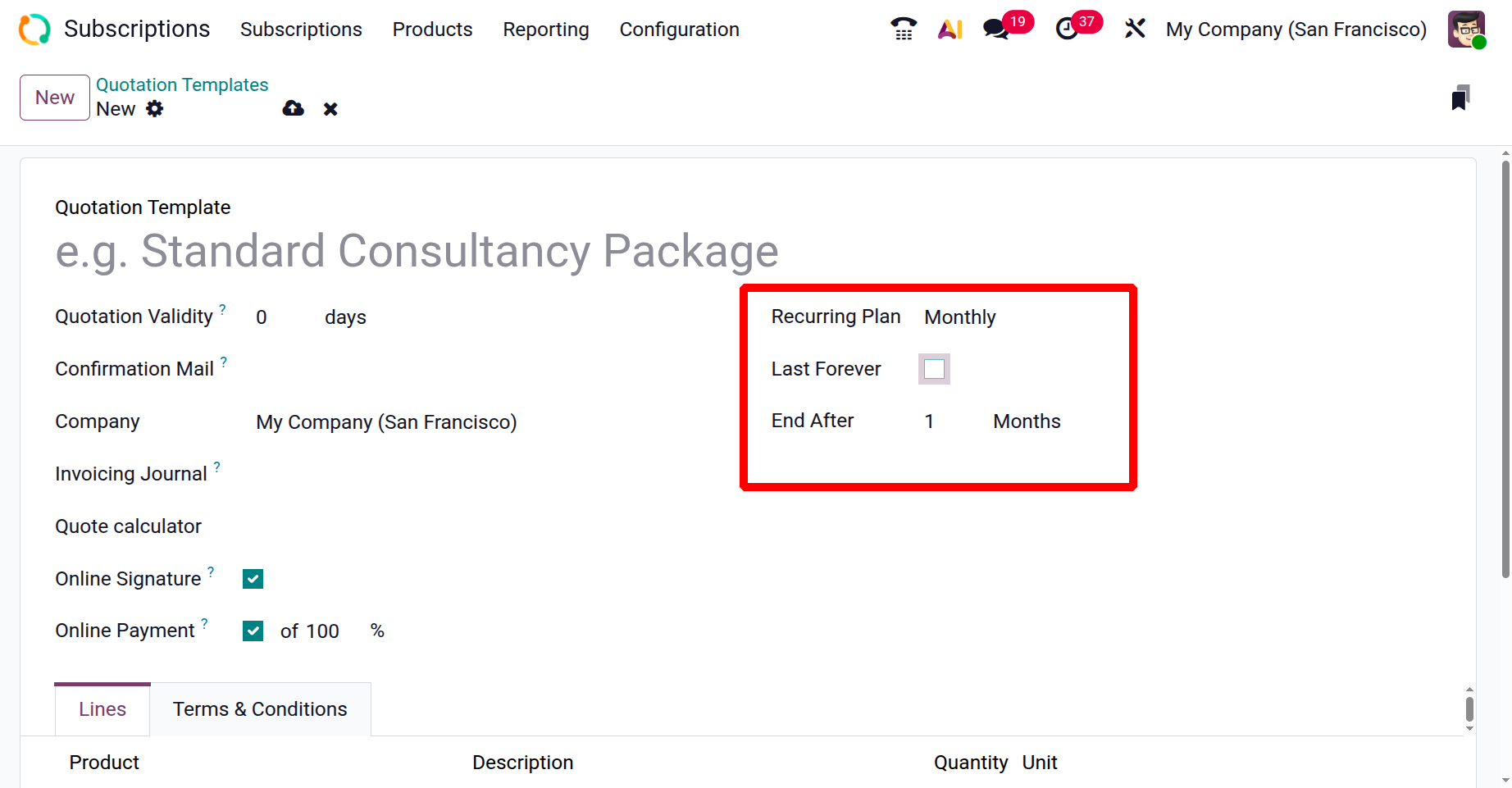1512x788 pixels.
Task: Click the bookmark icon on the right
Action: 1460,98
